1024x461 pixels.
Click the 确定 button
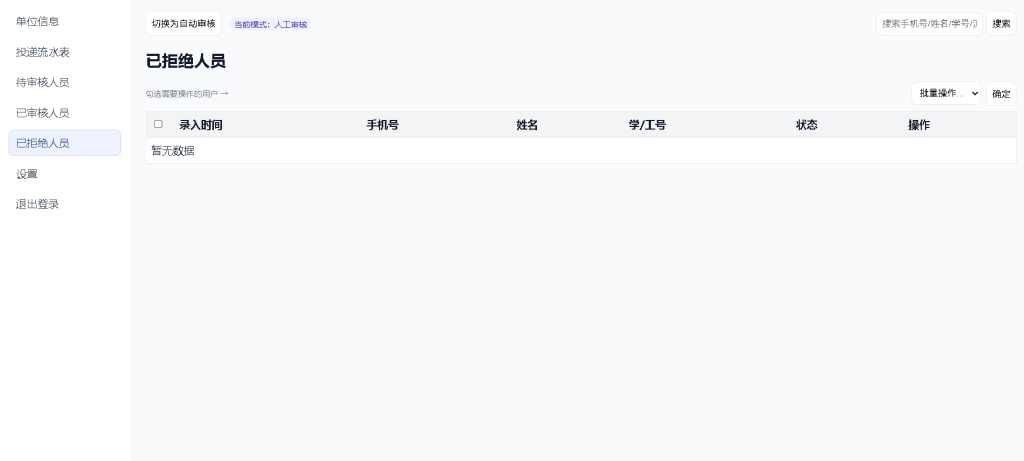coord(1001,94)
